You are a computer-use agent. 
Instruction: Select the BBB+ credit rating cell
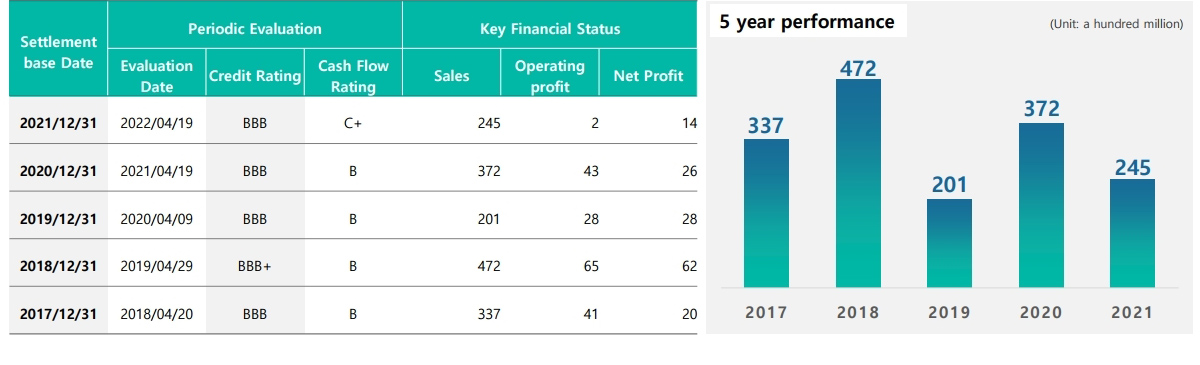(255, 266)
